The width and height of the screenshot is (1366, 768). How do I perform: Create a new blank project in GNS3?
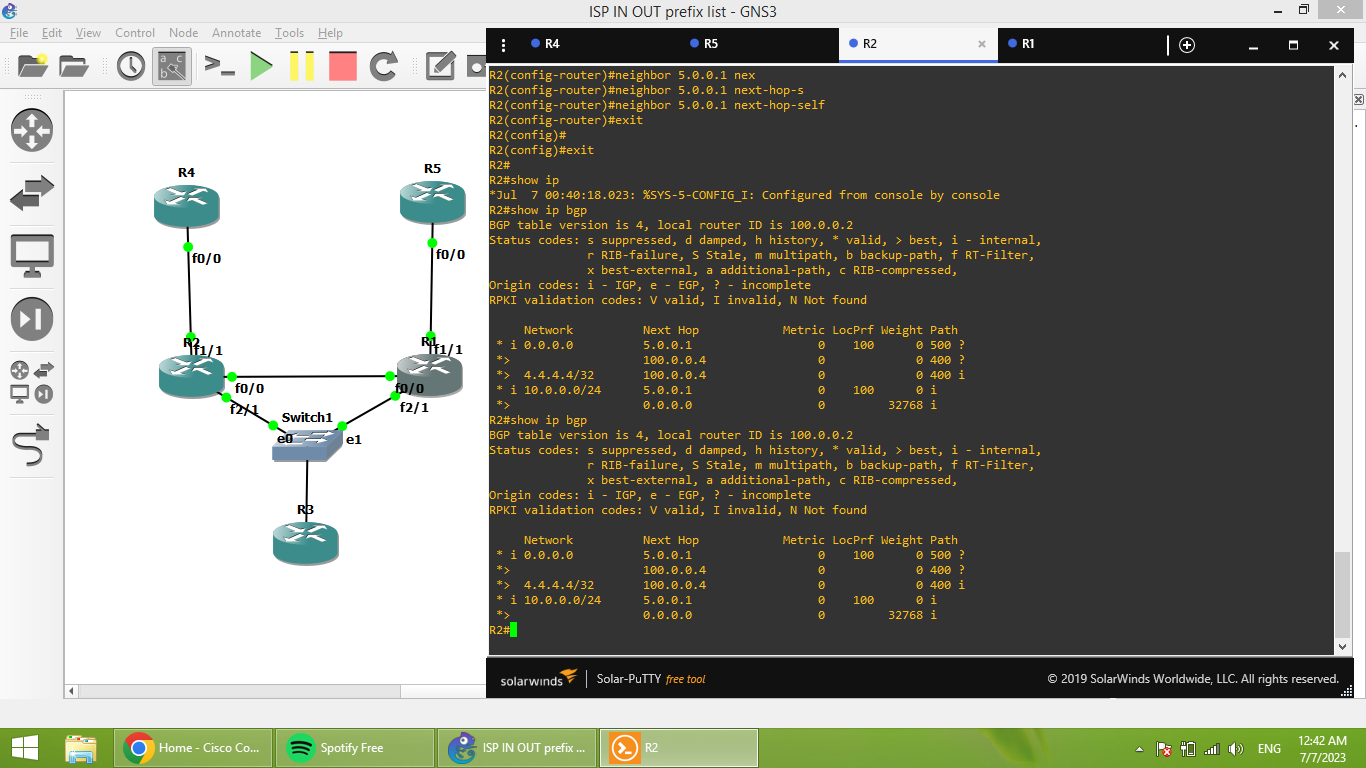coord(31,67)
